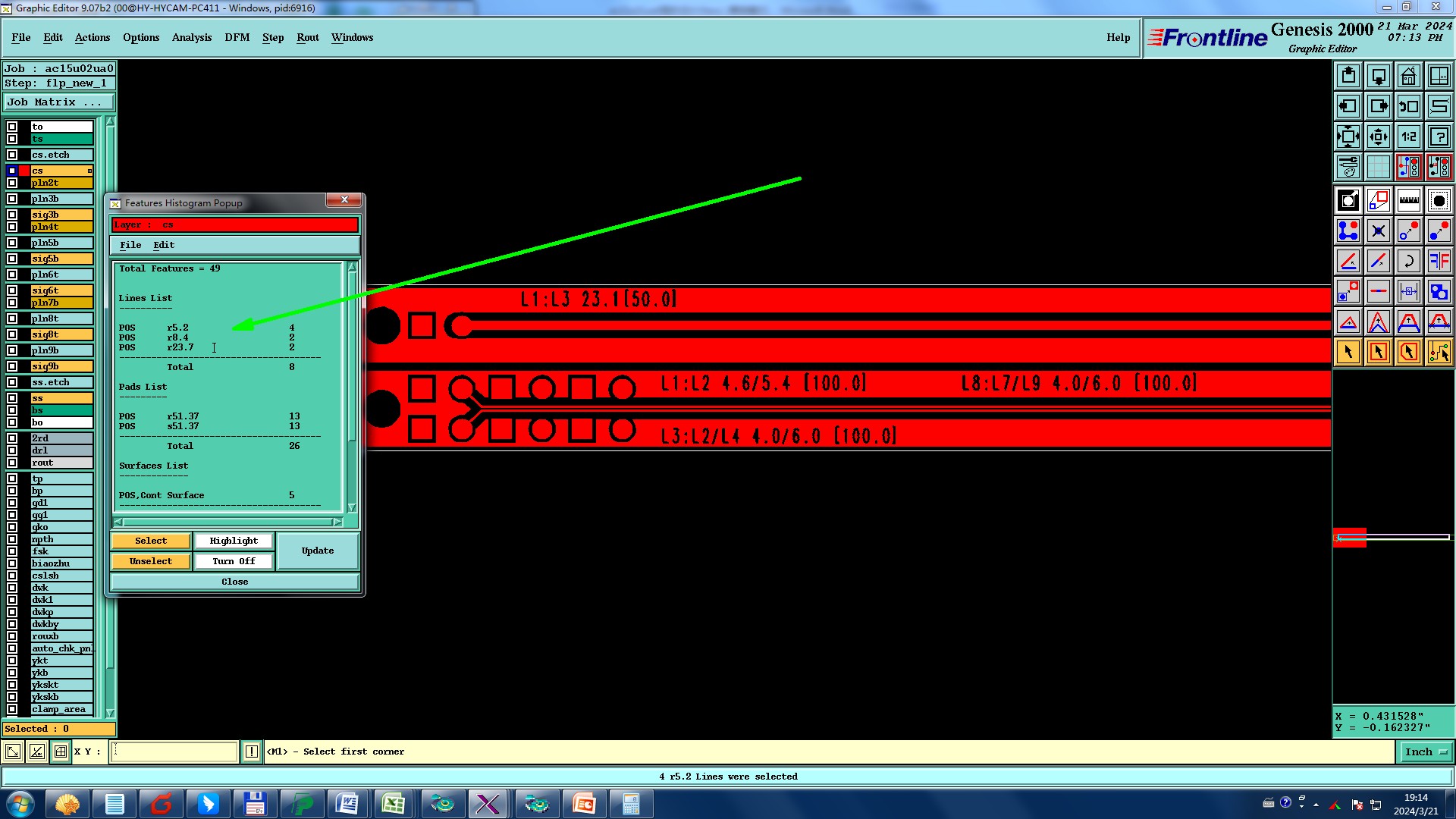Image resolution: width=1456 pixels, height=819 pixels.
Task: Click the Home view icon
Action: click(1408, 77)
